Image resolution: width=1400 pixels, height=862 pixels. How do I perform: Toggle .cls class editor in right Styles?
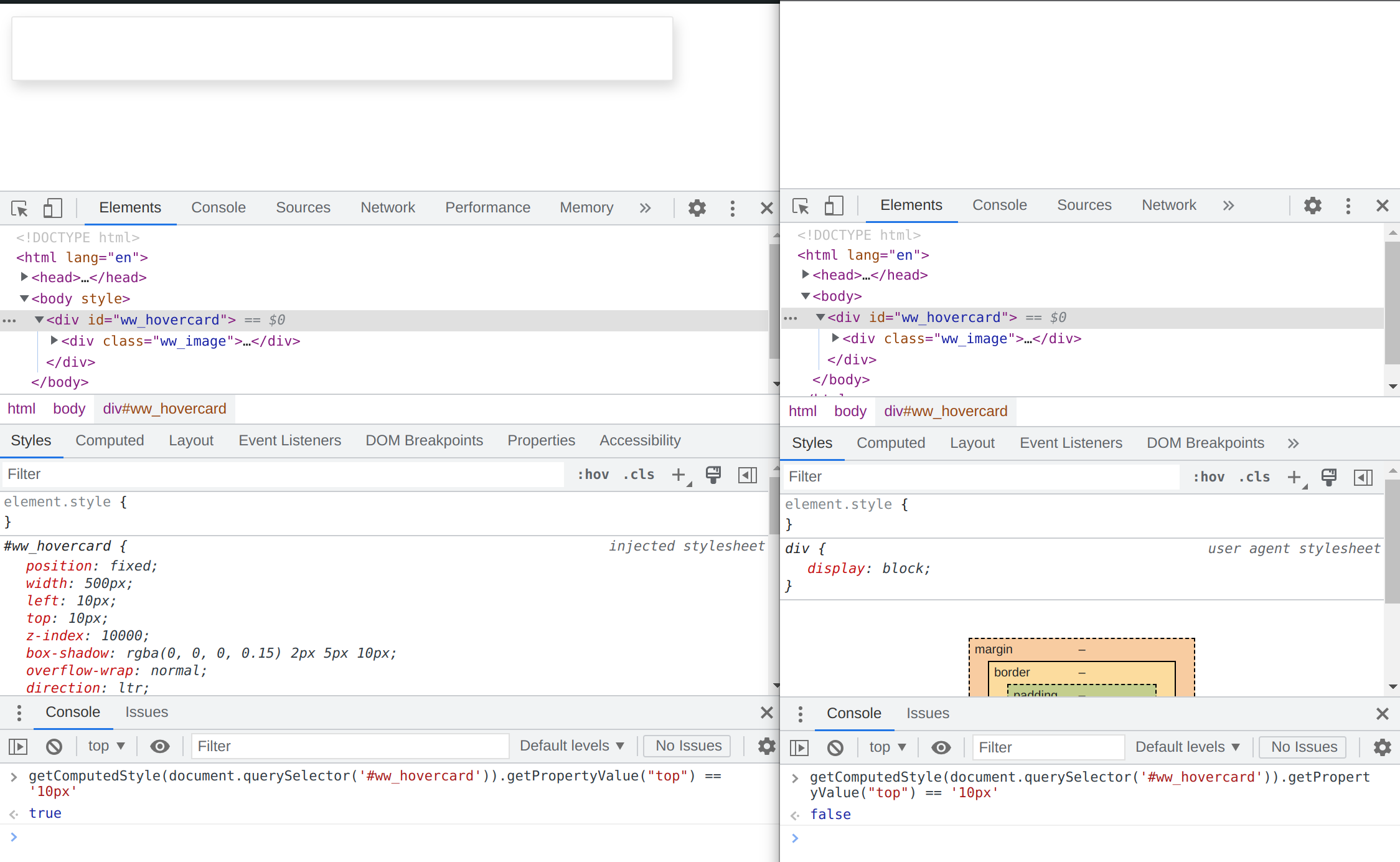(x=1254, y=477)
